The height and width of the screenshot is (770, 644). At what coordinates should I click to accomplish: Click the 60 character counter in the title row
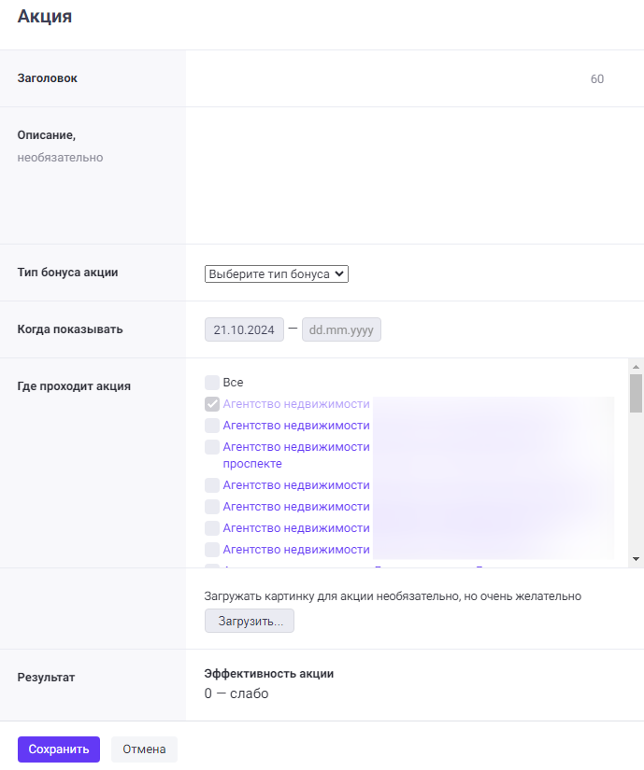tap(597, 79)
